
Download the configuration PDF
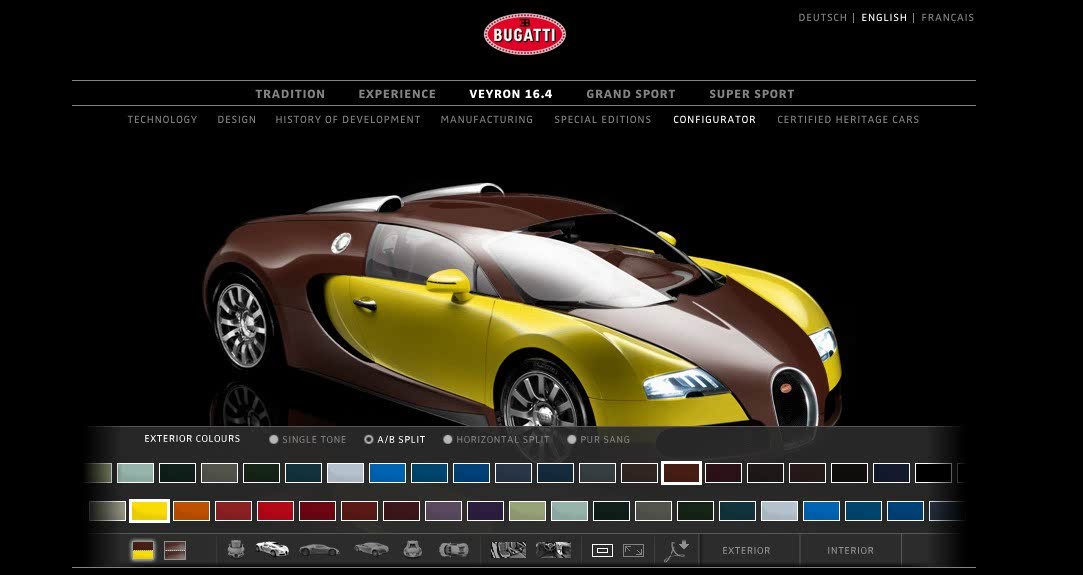[x=677, y=550]
